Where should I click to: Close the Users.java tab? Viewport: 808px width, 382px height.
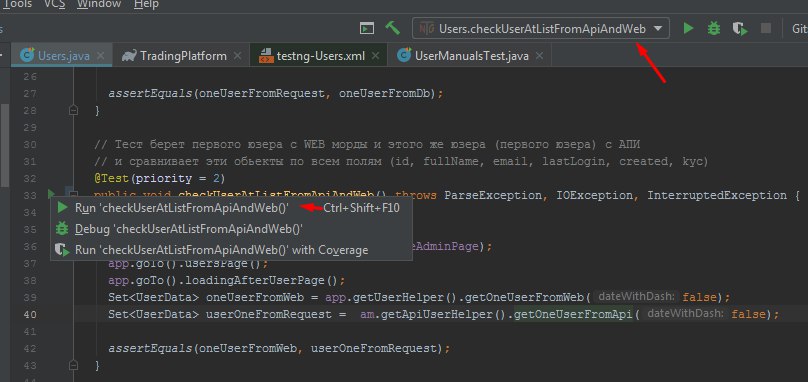[x=100, y=56]
